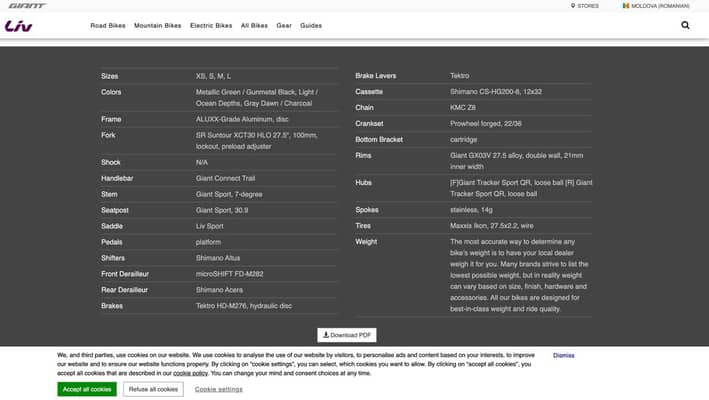Click 'Tektro HD-M276, hydraulic disc' brakes value
Screen dimensions: 709x400
pos(244,306)
